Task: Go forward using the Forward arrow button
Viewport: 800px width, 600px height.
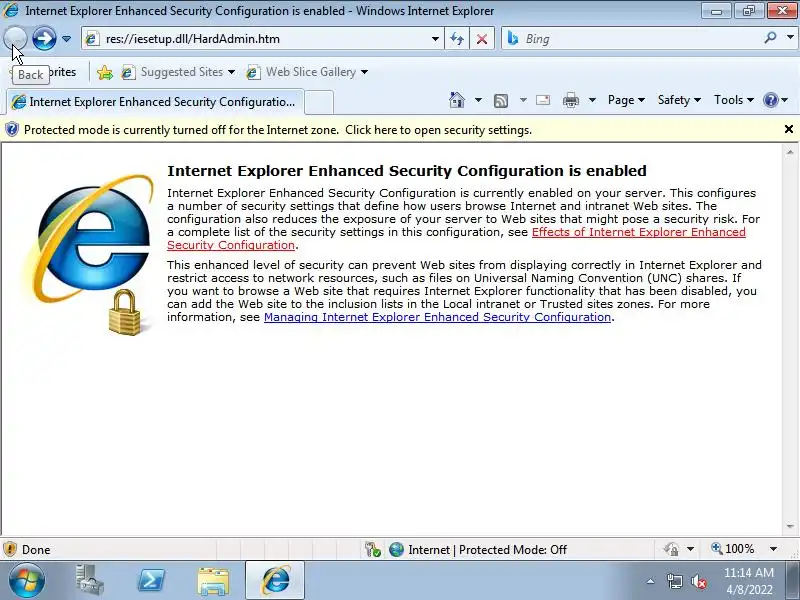Action: [x=44, y=38]
